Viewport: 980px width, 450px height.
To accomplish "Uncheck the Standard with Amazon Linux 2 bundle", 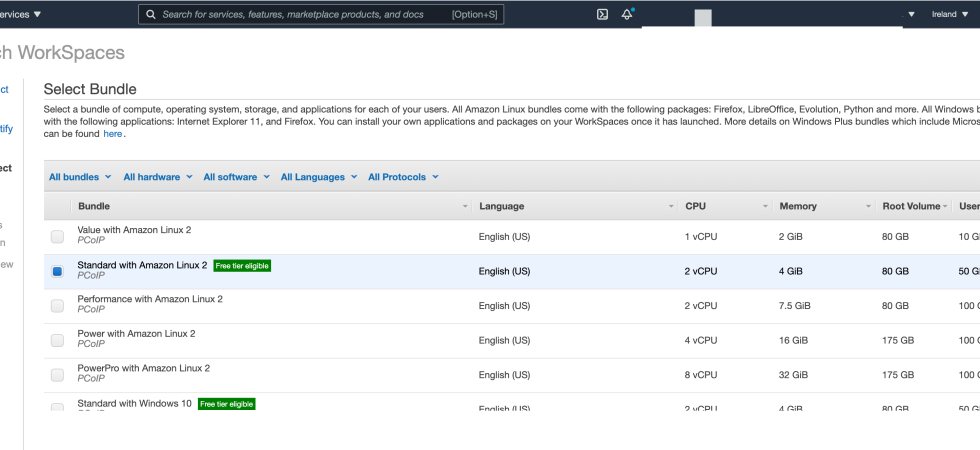I will (x=58, y=271).
